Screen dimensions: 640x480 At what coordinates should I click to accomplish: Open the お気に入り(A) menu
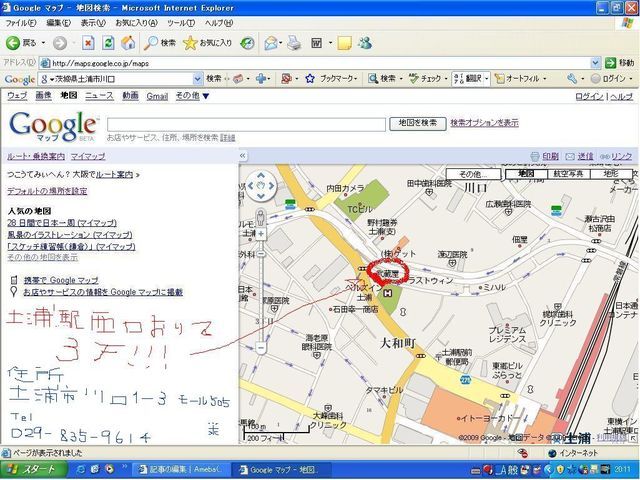[135, 22]
